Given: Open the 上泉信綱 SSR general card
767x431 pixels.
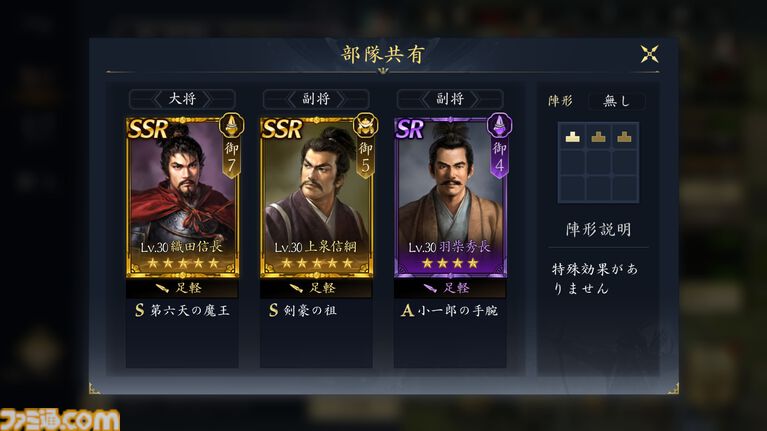Looking at the screenshot, I should (316, 197).
